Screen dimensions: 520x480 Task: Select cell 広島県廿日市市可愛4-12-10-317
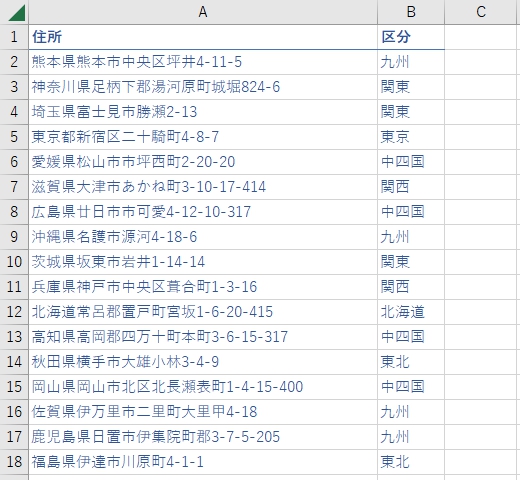point(203,212)
